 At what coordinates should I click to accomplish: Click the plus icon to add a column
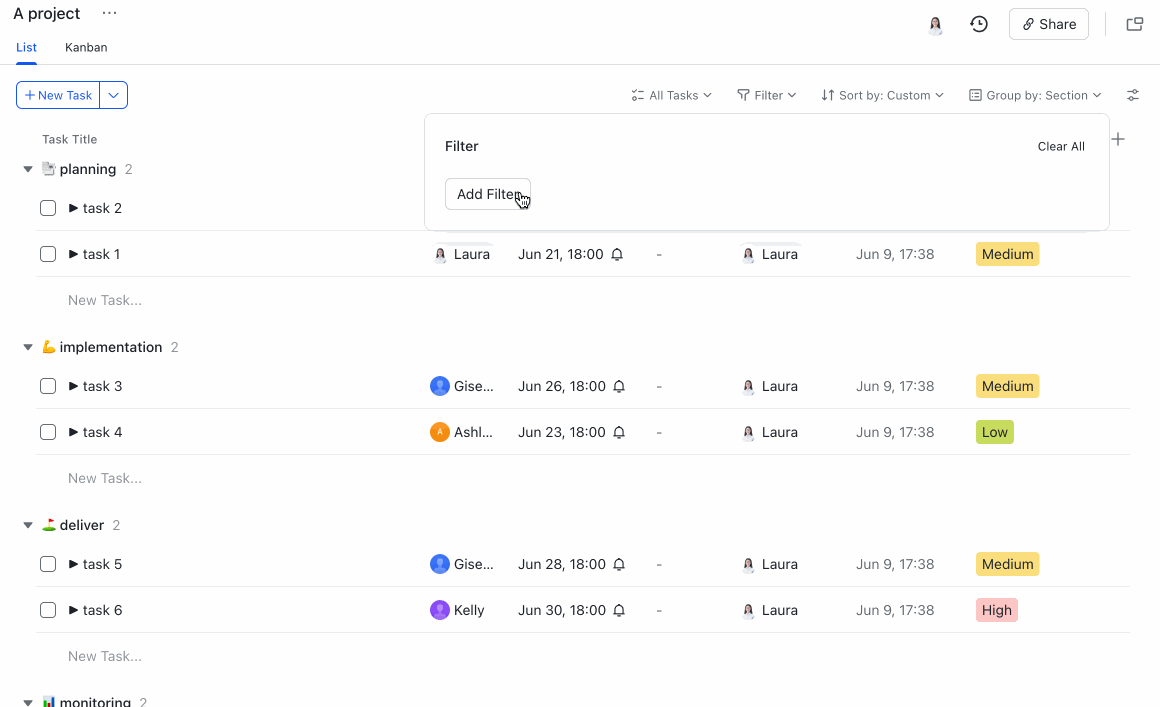[x=1118, y=139]
